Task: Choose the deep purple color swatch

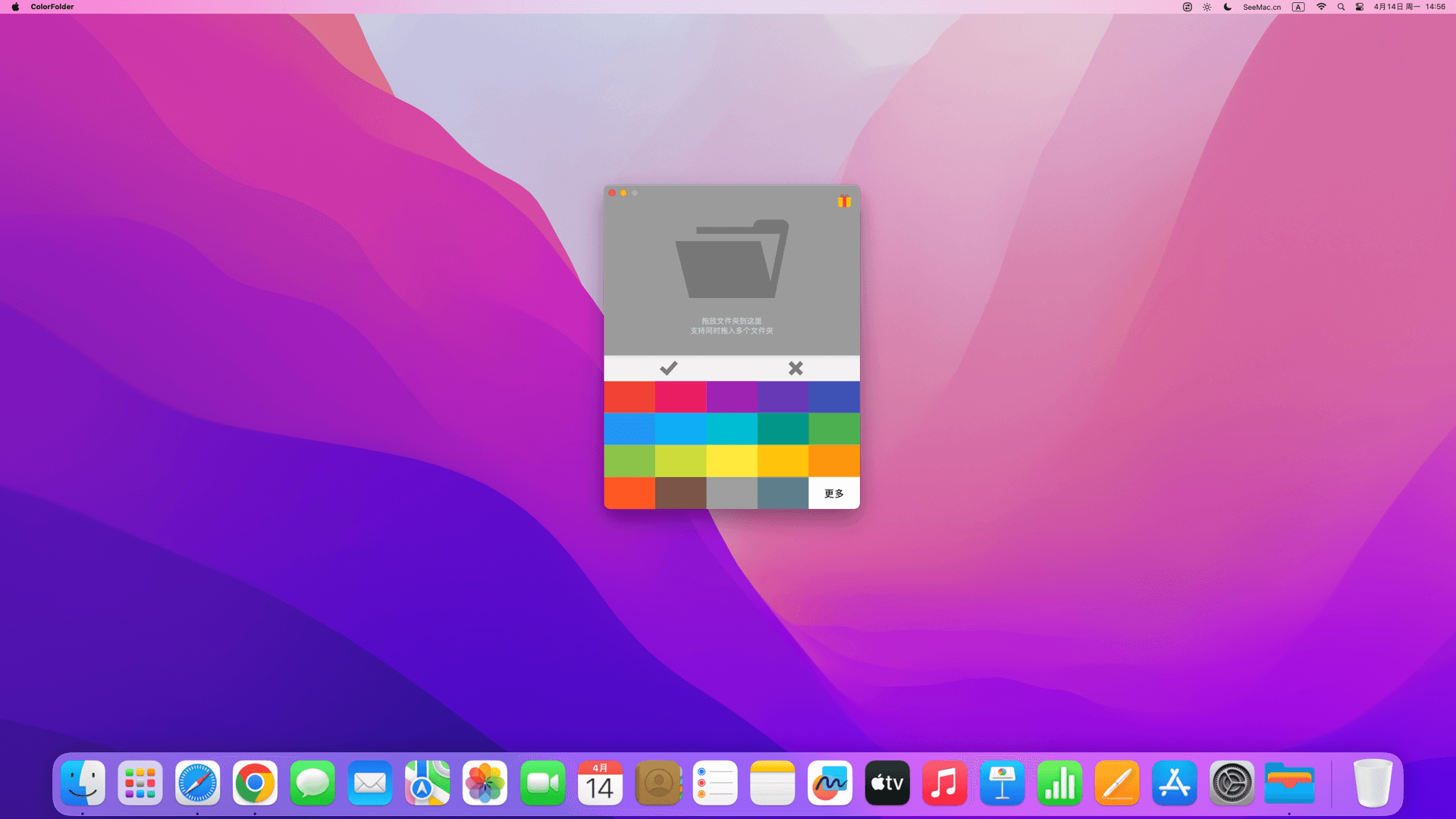Action: click(783, 397)
